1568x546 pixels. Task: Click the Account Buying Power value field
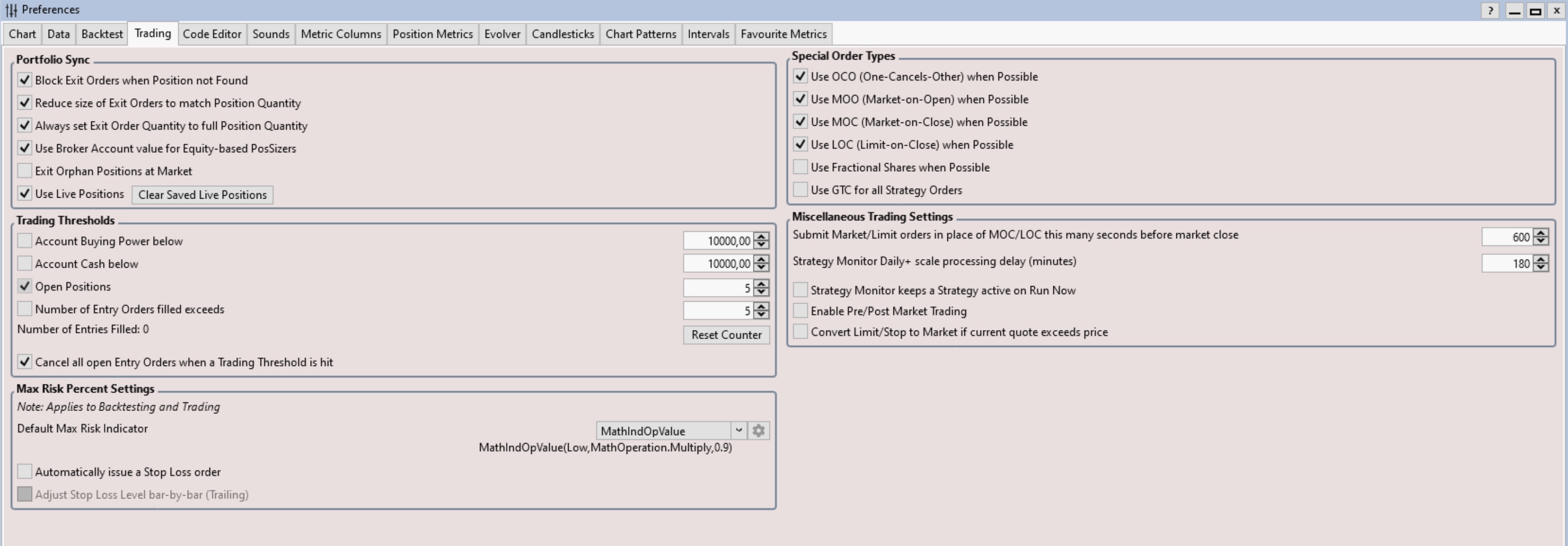[x=718, y=241]
